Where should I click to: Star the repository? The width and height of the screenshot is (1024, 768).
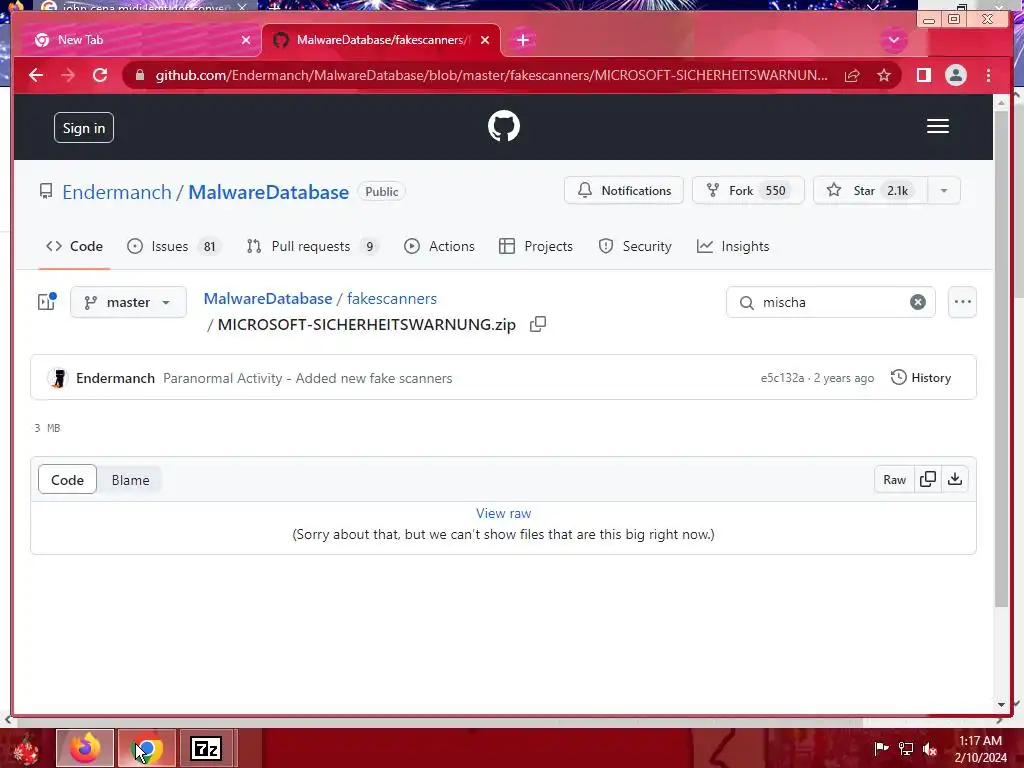pos(870,191)
